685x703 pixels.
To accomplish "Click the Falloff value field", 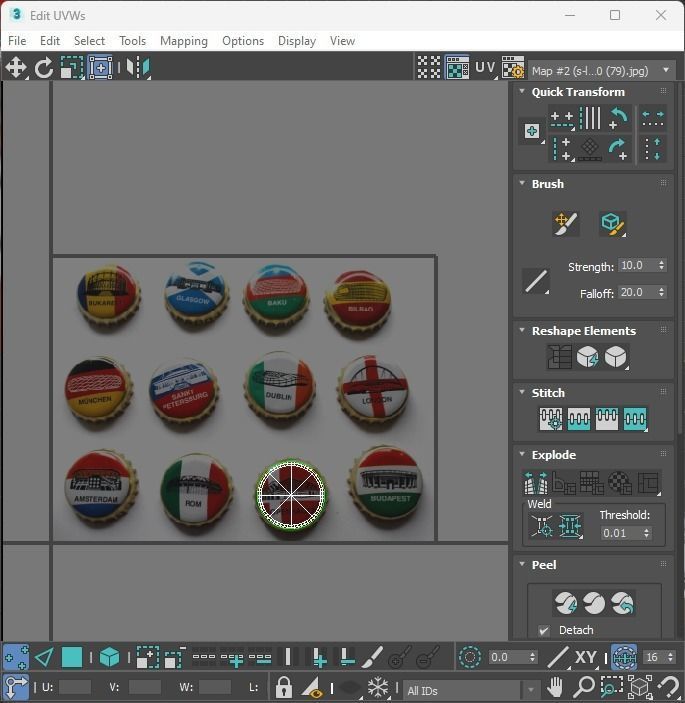I will pos(637,292).
